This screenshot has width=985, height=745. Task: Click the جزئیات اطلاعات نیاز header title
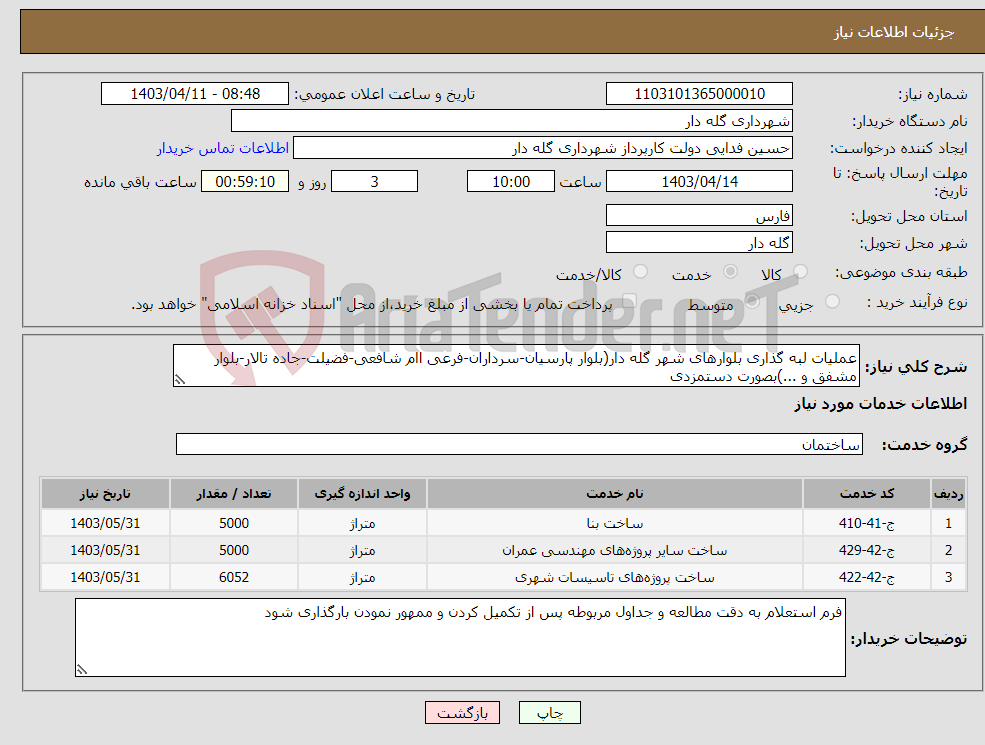pyautogui.click(x=893, y=32)
